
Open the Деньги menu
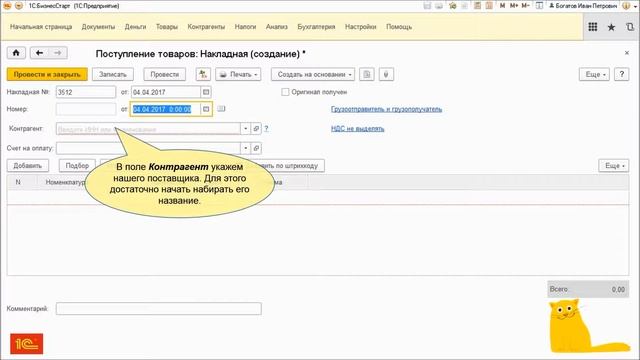[136, 27]
